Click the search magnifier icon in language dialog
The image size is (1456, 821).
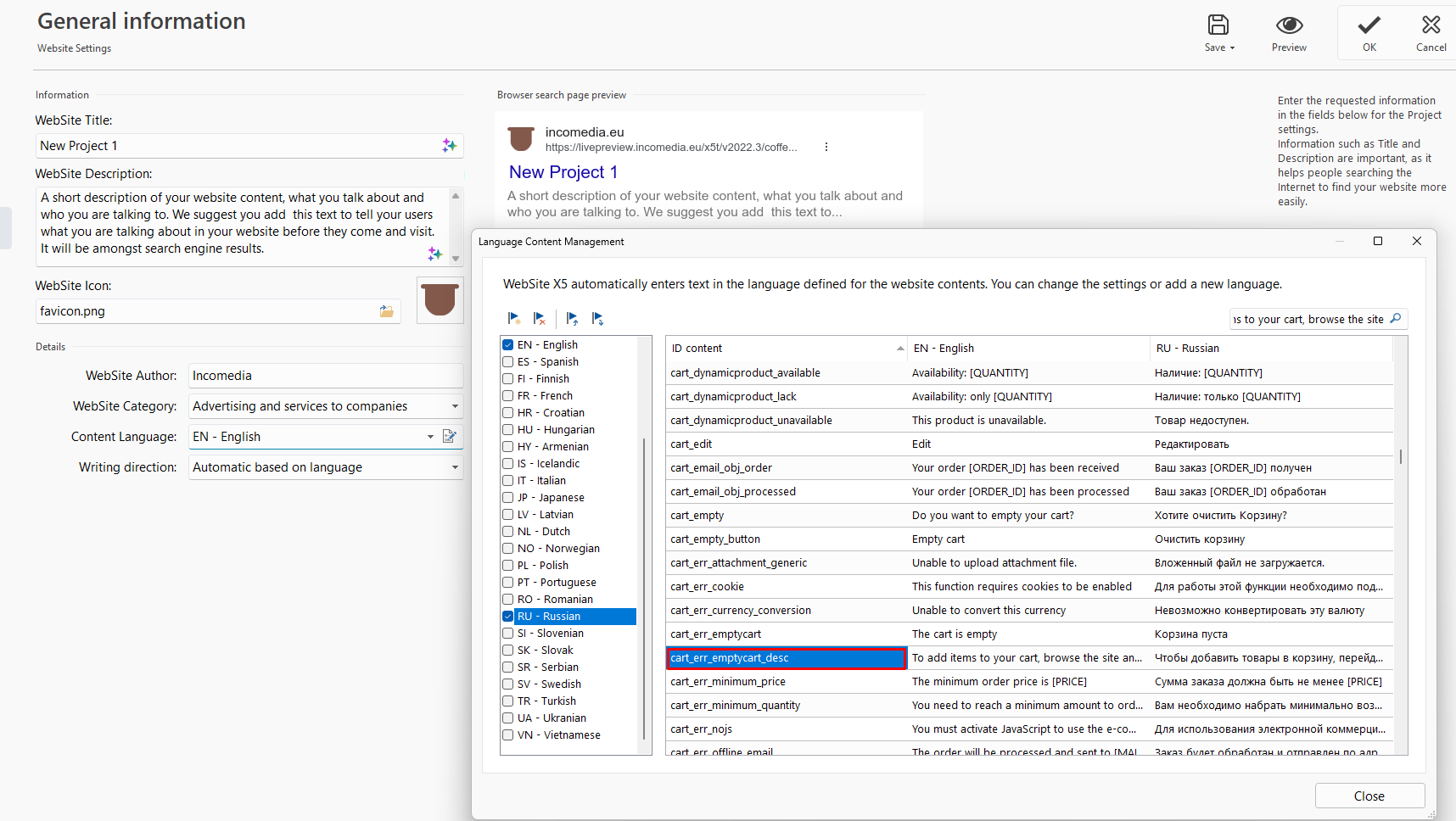[x=1396, y=319]
